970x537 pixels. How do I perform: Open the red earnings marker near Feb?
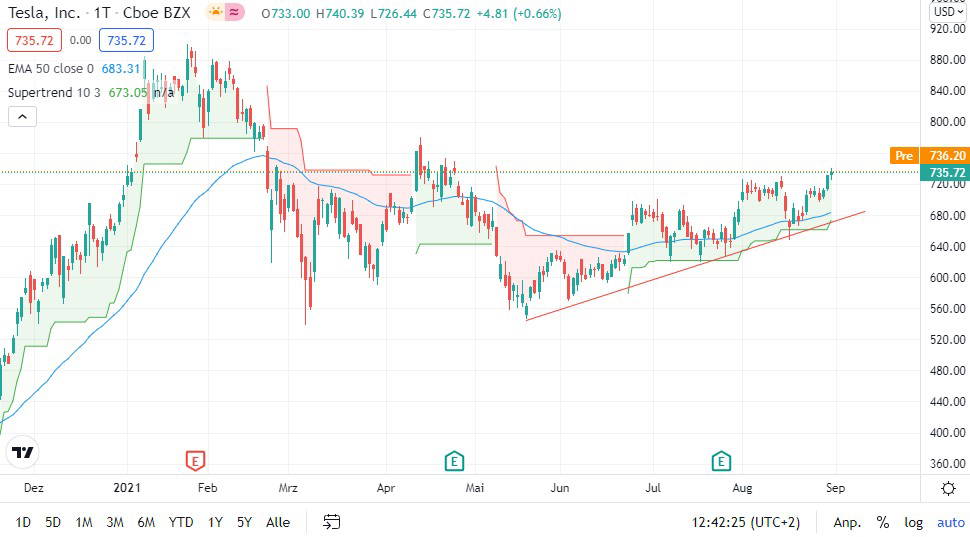point(195,460)
